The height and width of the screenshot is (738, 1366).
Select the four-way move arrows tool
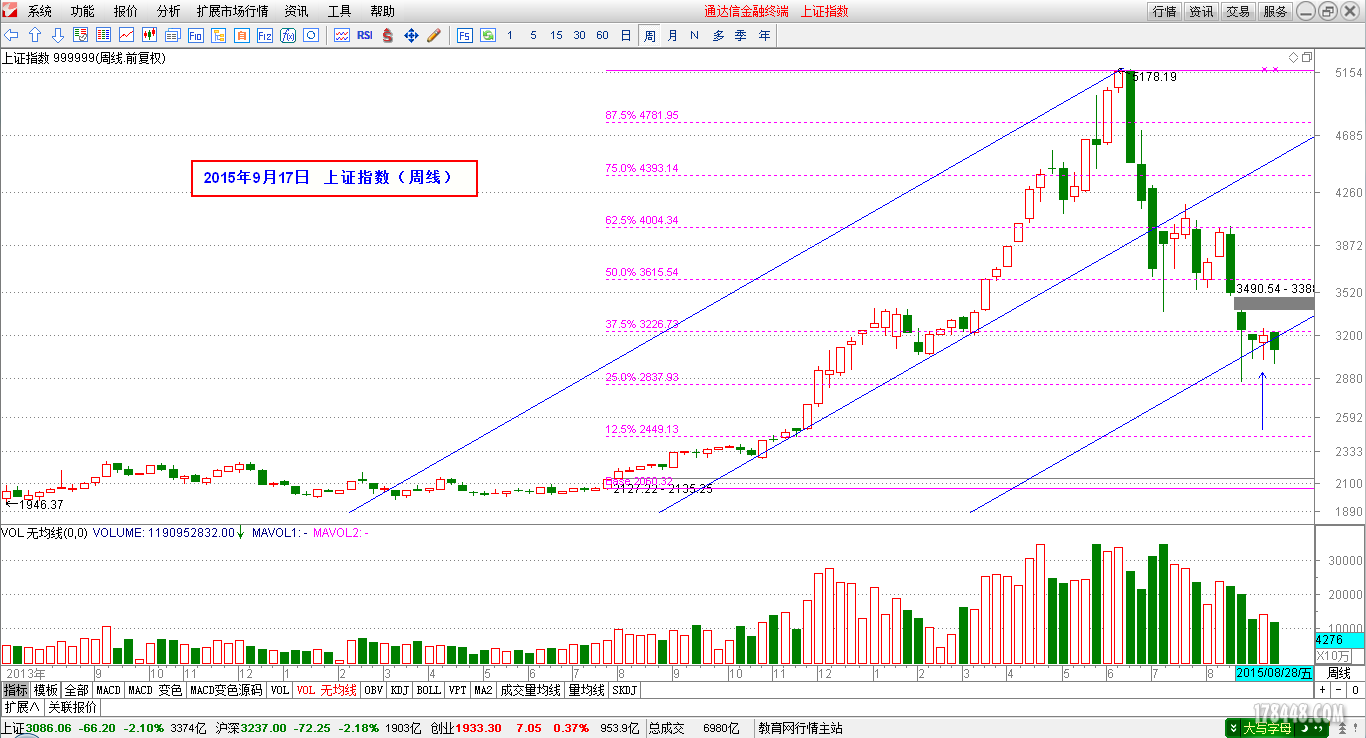pos(411,35)
